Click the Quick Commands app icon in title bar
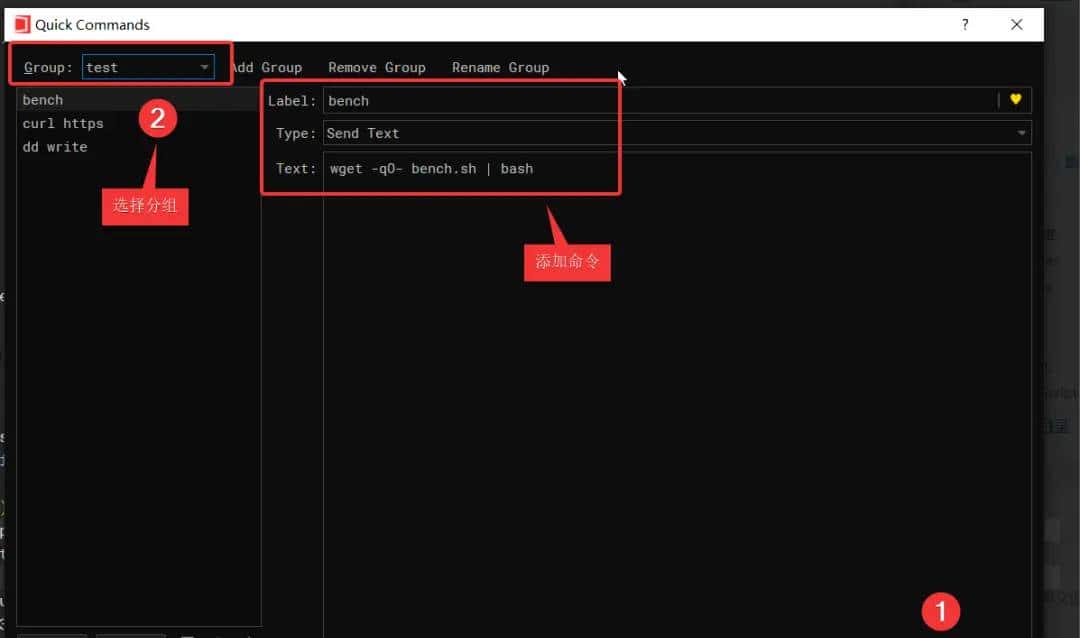Screen dimensions: 1080x638 click(22, 24)
